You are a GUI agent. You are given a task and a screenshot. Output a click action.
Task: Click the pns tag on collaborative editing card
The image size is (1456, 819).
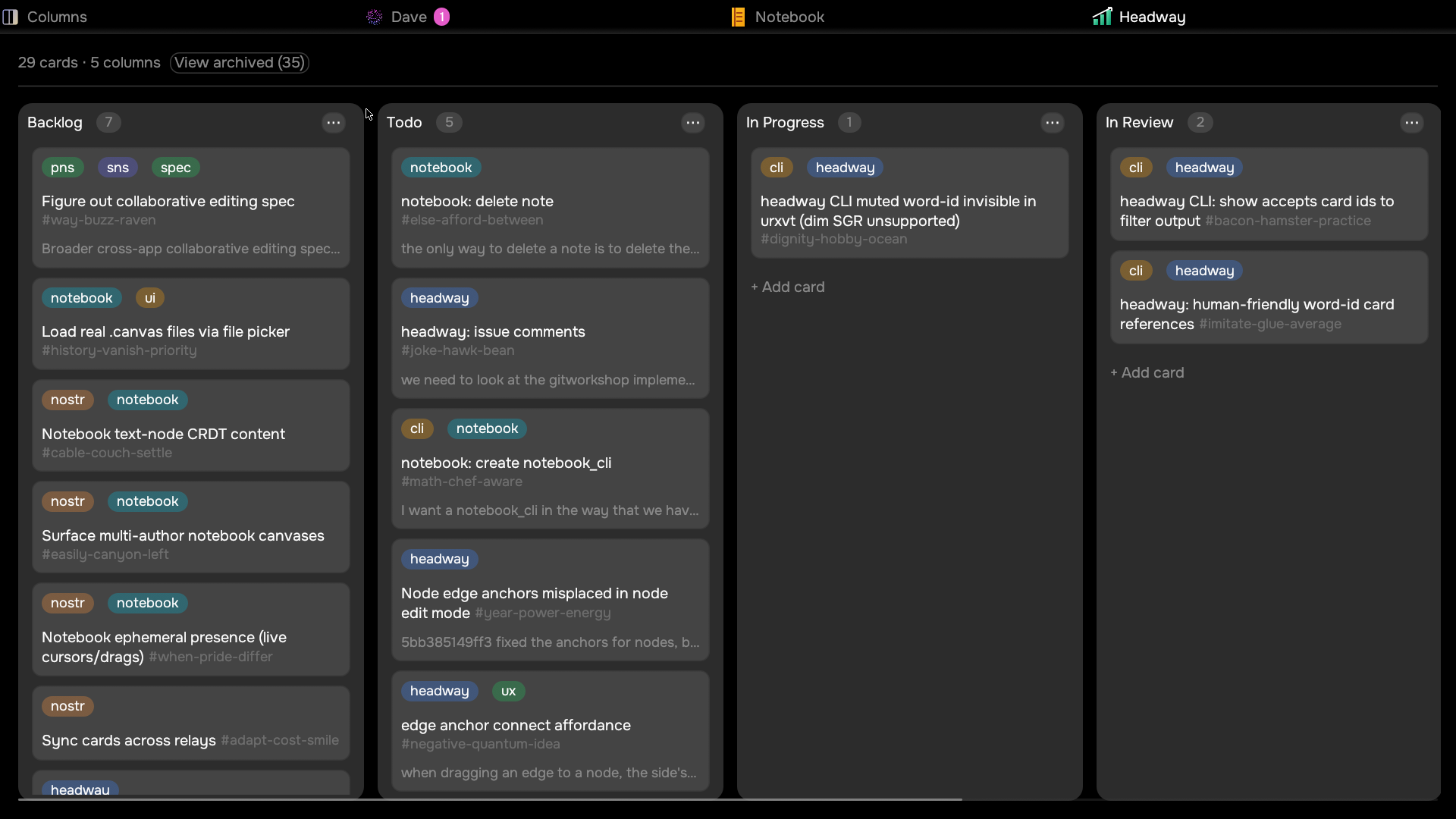[x=62, y=168]
